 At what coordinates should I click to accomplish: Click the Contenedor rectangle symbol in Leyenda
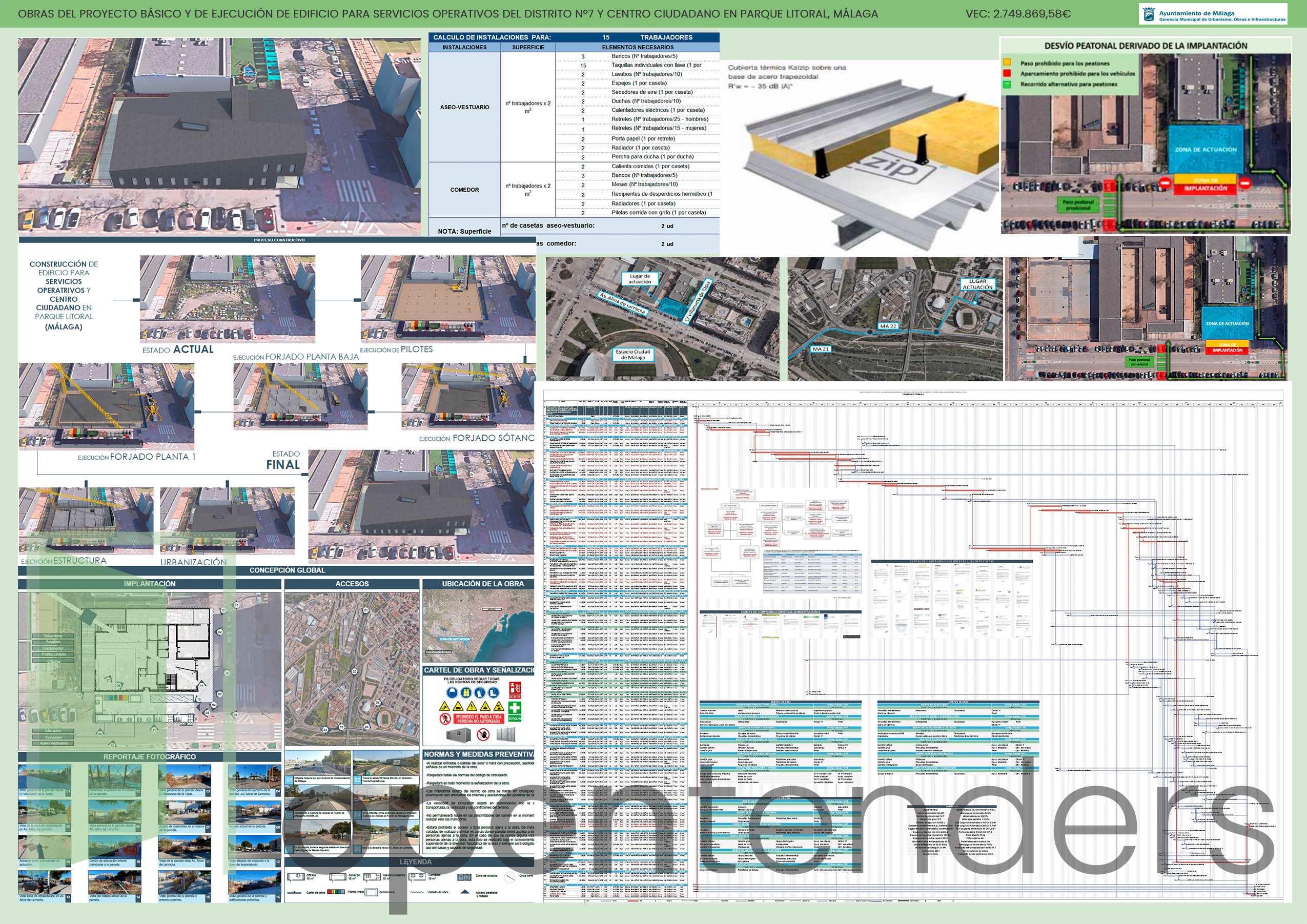[372, 892]
